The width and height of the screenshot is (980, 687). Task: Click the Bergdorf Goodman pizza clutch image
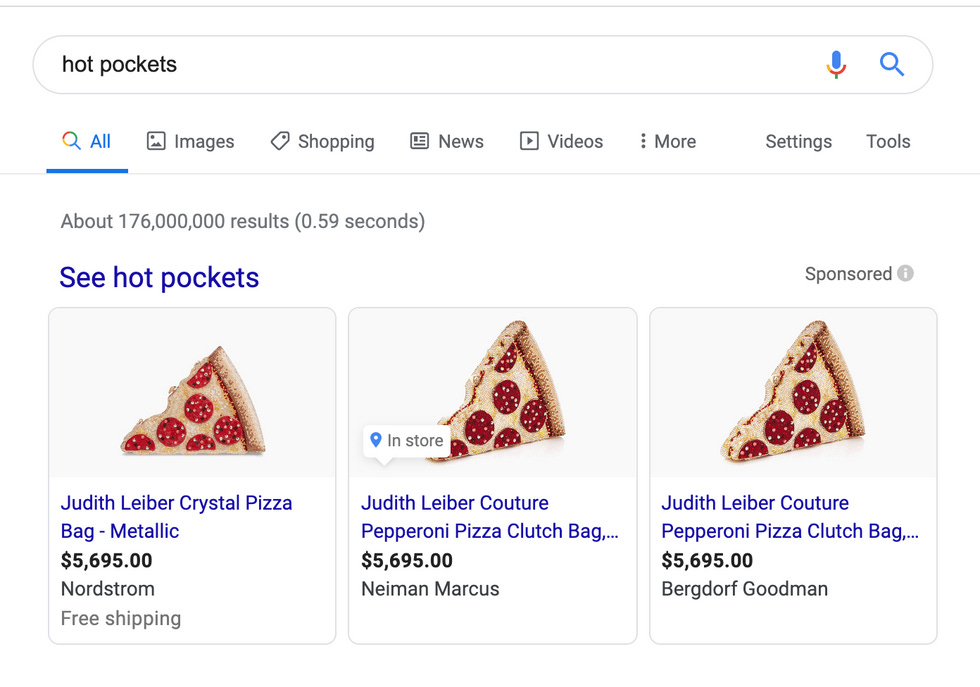[x=793, y=393]
